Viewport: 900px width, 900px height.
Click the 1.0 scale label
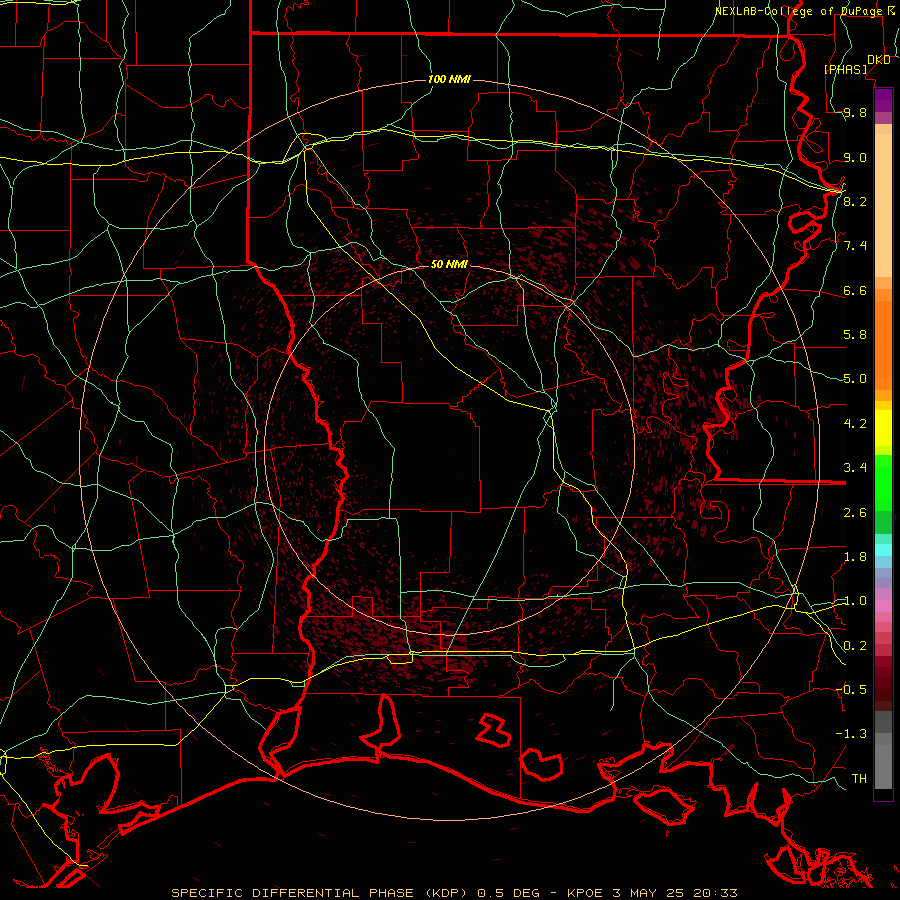(x=855, y=601)
